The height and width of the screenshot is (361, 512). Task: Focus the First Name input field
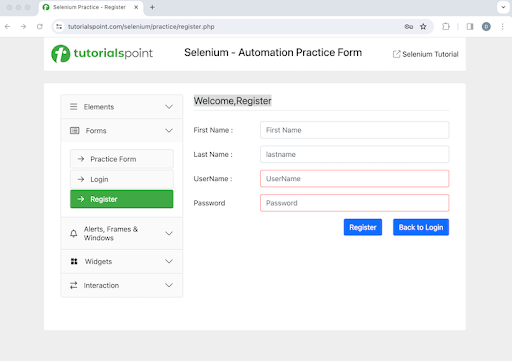click(x=355, y=130)
